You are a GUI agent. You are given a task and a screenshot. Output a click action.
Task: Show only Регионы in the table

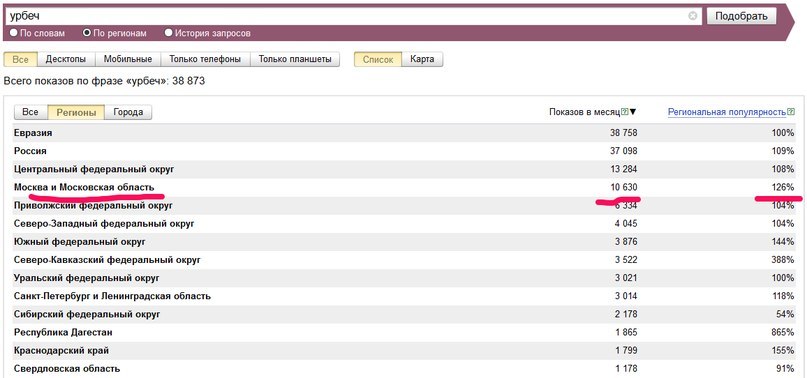click(x=76, y=112)
